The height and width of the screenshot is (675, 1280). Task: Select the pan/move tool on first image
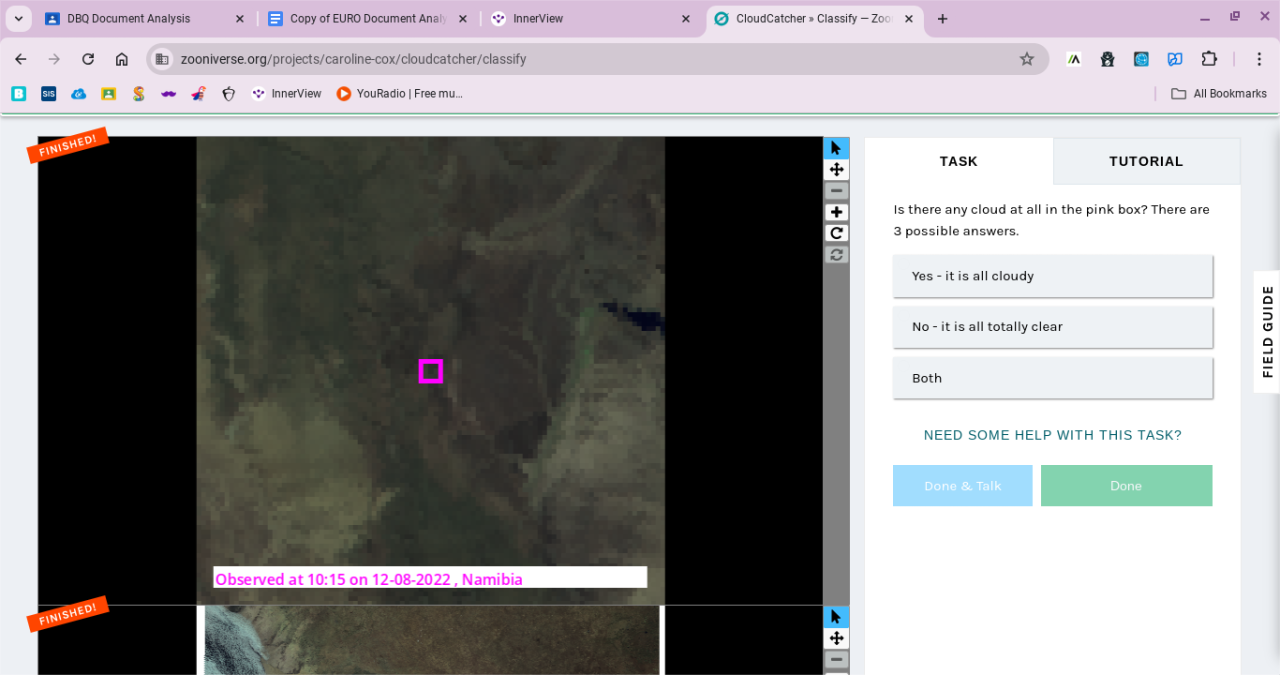[x=836, y=170]
